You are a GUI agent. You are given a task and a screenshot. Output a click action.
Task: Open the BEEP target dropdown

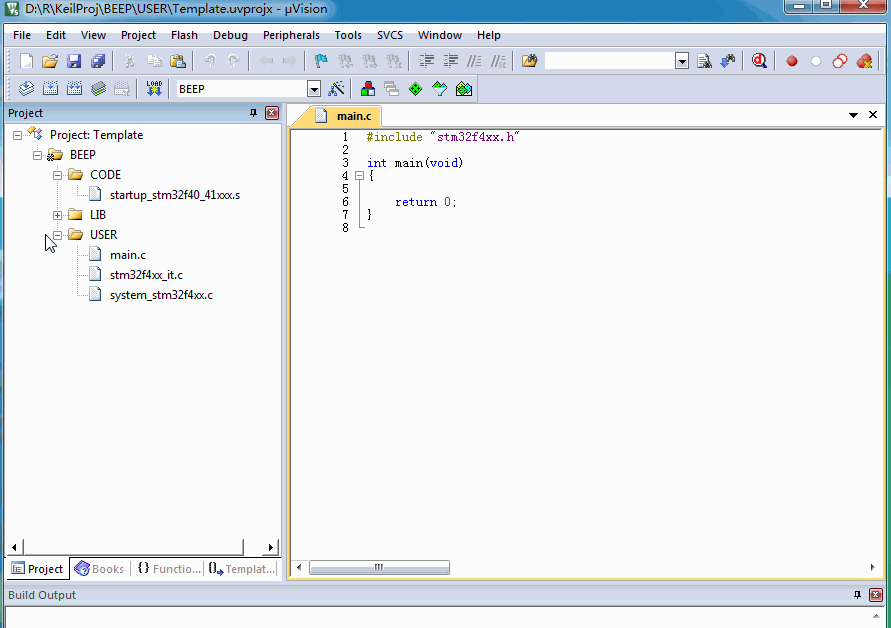pyautogui.click(x=314, y=89)
